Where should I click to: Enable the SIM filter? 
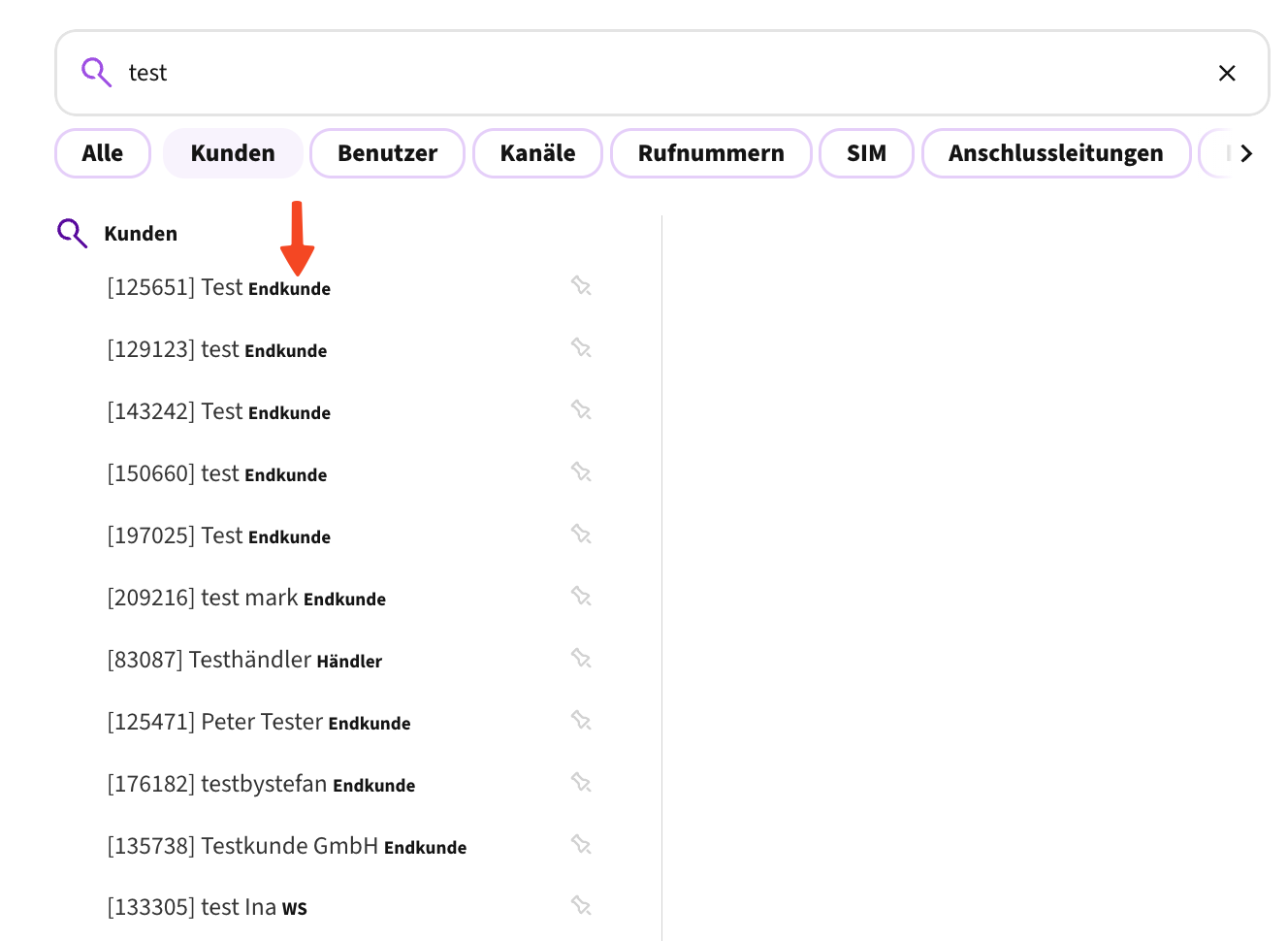866,152
